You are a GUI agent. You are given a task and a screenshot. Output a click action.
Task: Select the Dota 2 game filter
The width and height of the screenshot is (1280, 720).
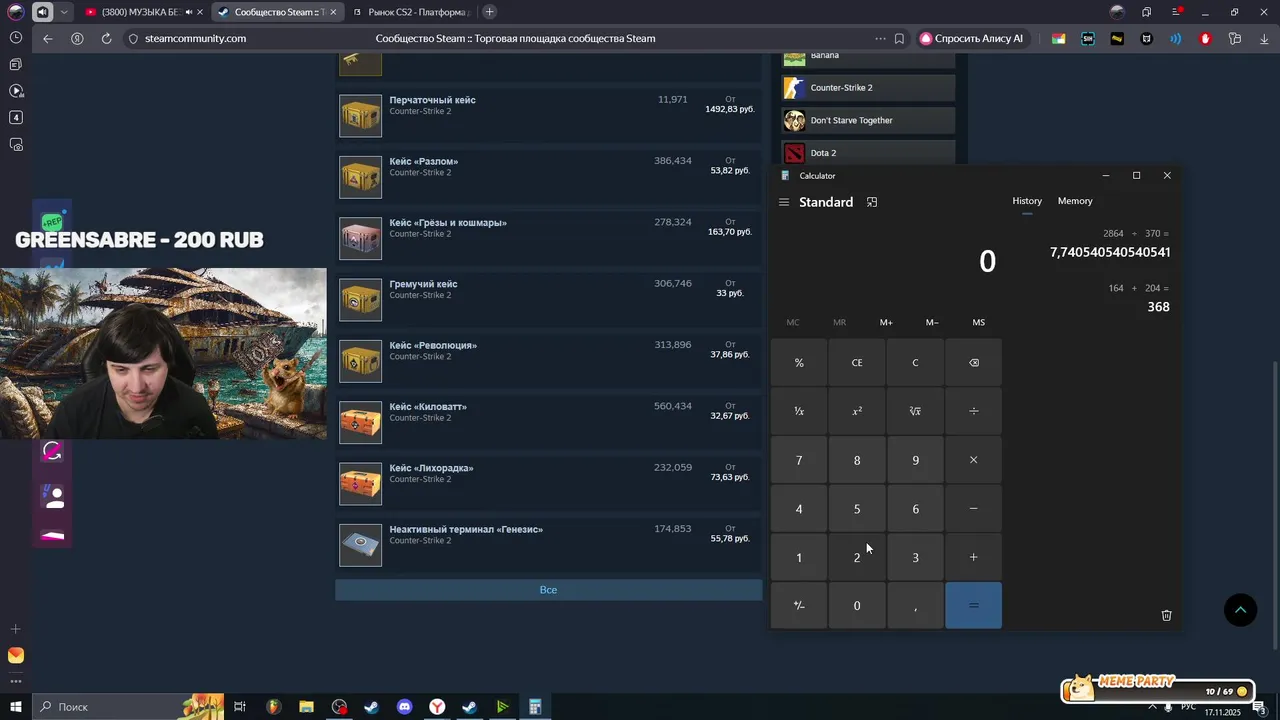pyautogui.click(x=868, y=153)
